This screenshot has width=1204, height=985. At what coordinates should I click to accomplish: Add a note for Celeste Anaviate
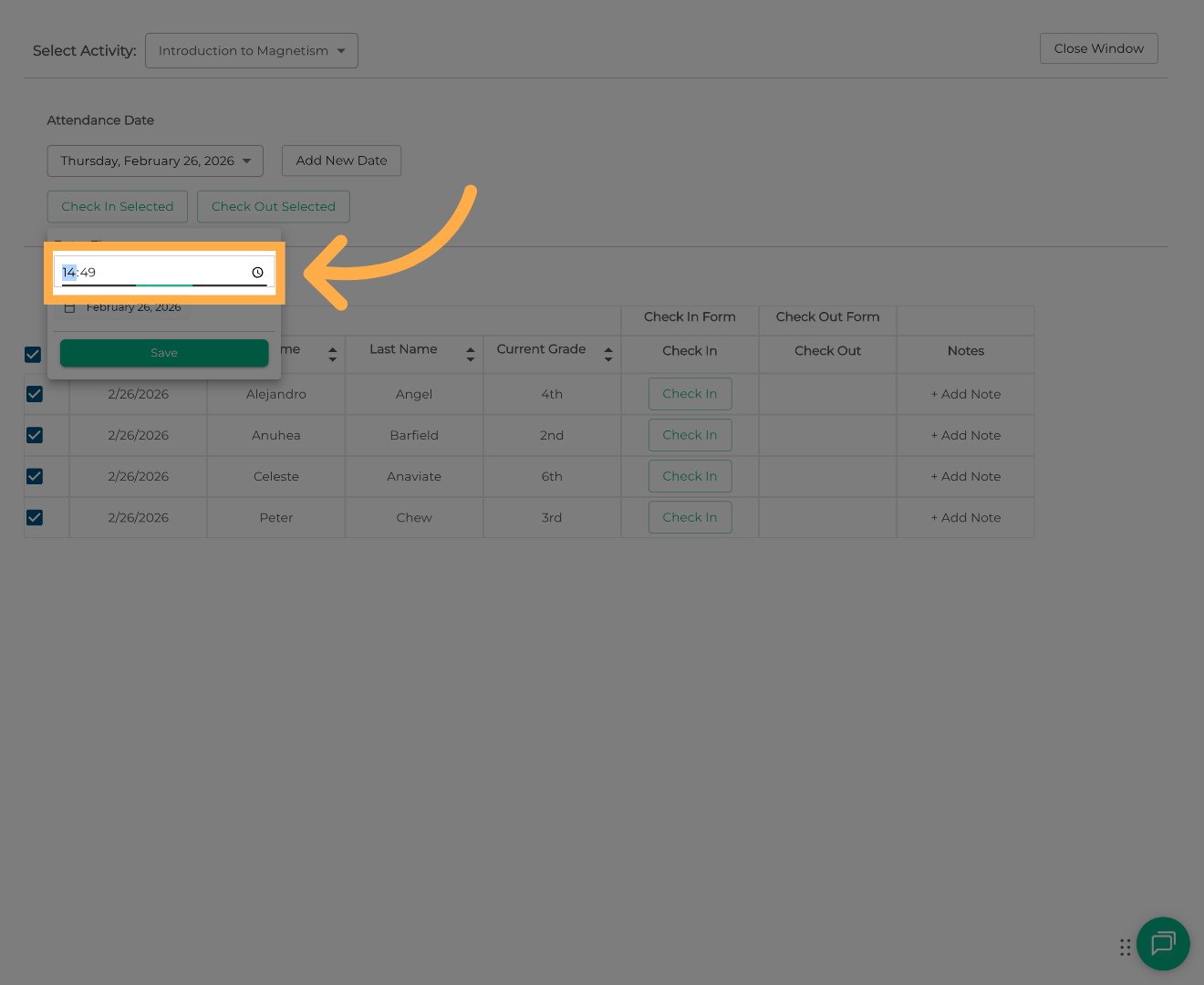click(965, 476)
